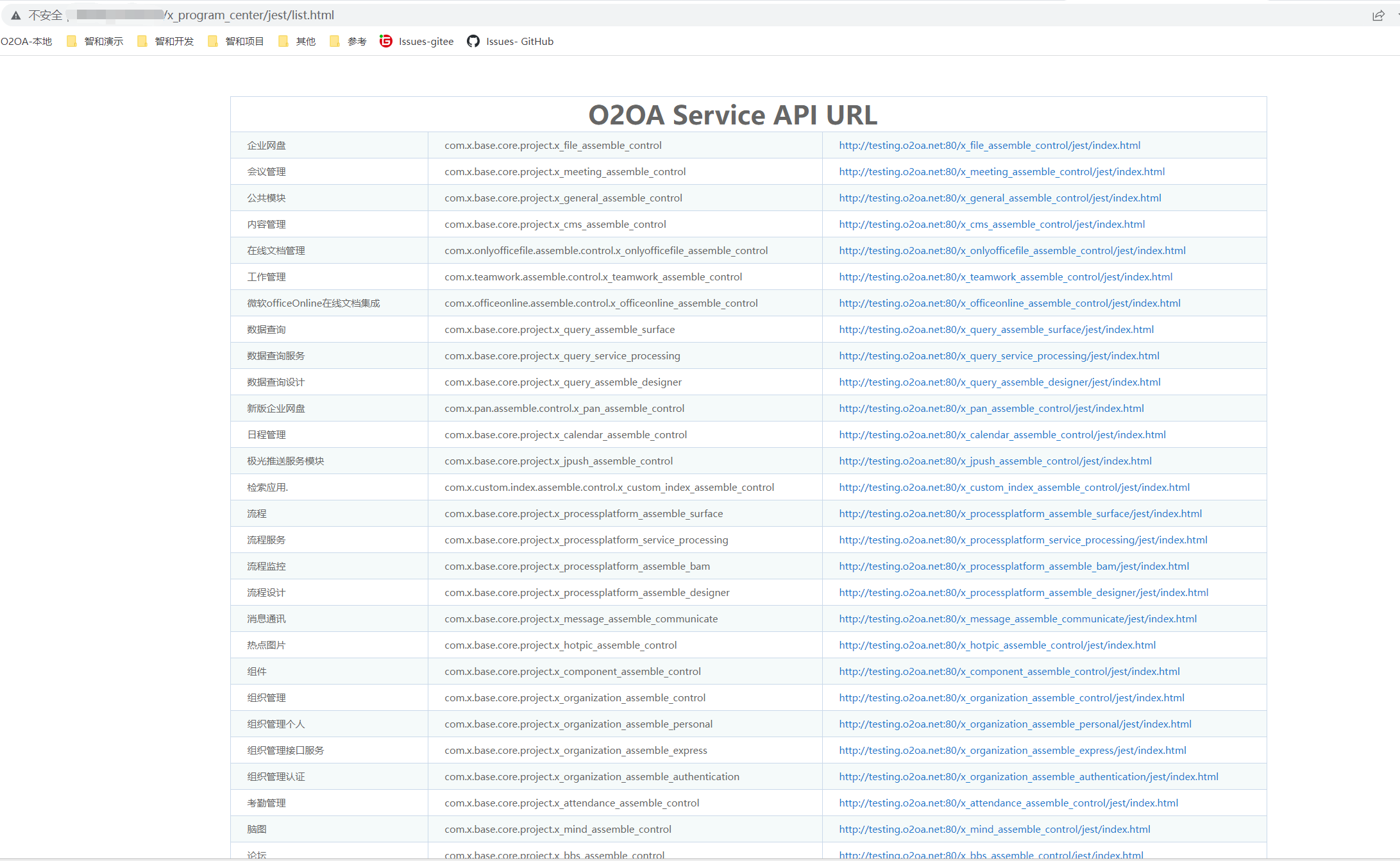This screenshot has height=861, width=1400.
Task: Open the x_processplatform_assemble_bam link
Action: [x=1013, y=567]
